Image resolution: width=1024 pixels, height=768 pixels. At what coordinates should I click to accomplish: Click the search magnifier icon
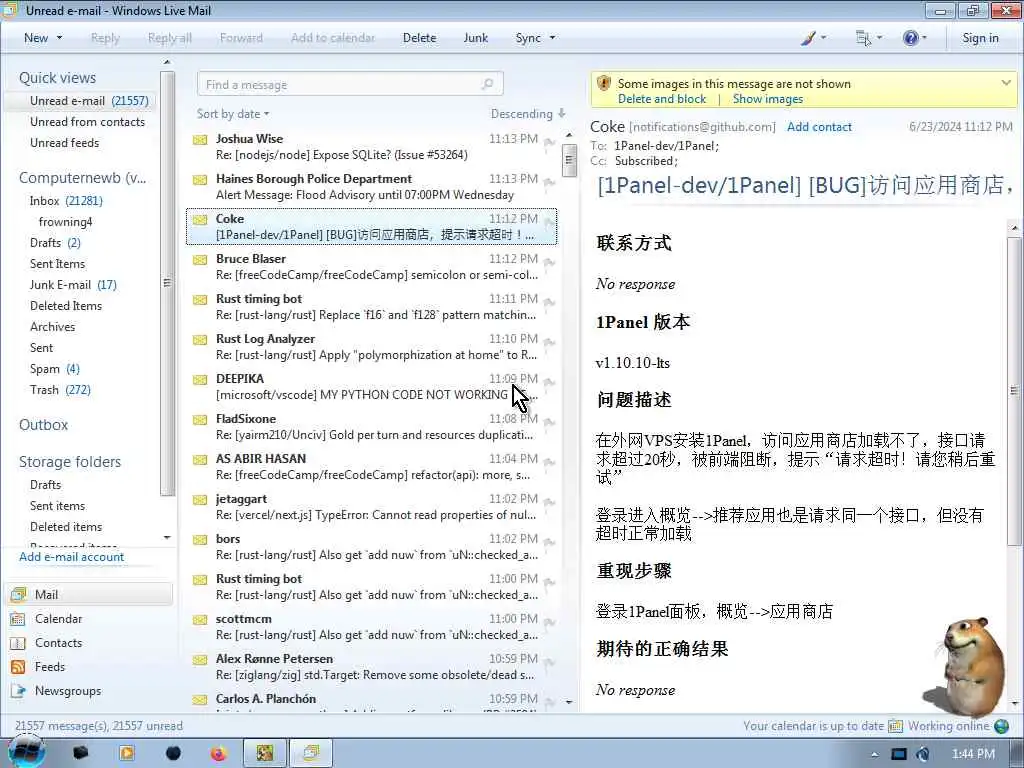(487, 84)
